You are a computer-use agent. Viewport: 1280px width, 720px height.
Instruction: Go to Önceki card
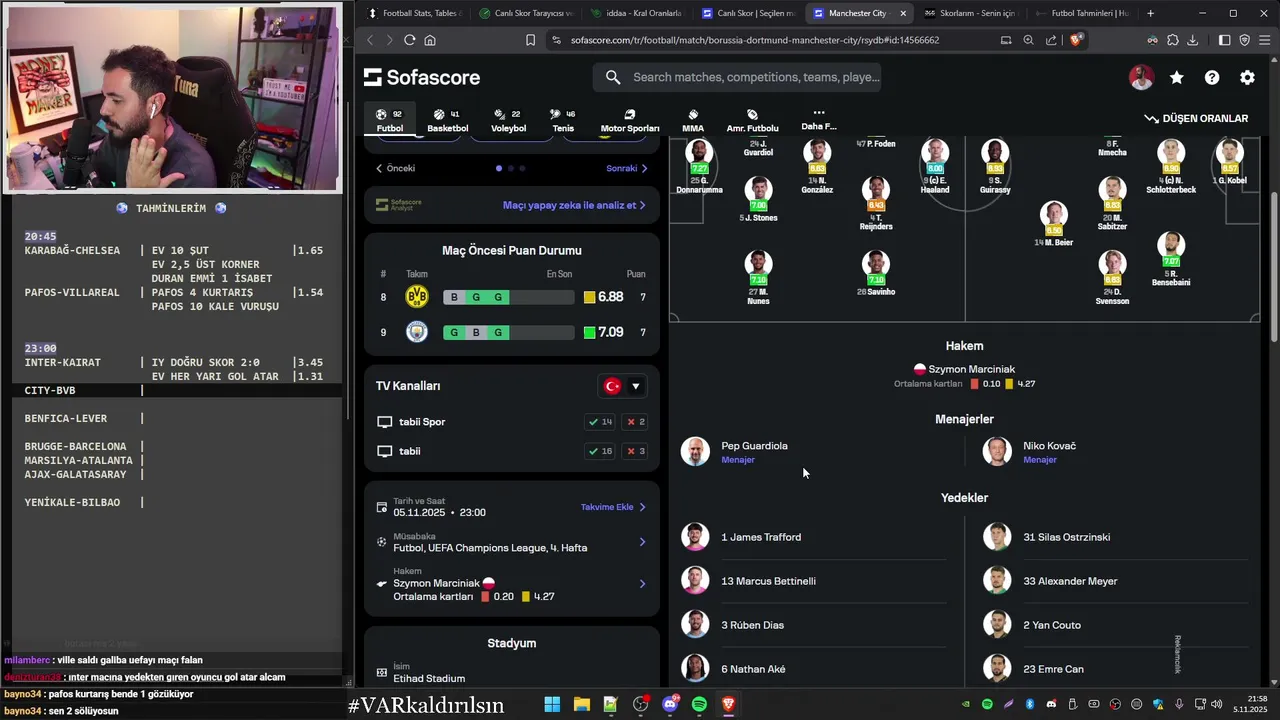395,168
